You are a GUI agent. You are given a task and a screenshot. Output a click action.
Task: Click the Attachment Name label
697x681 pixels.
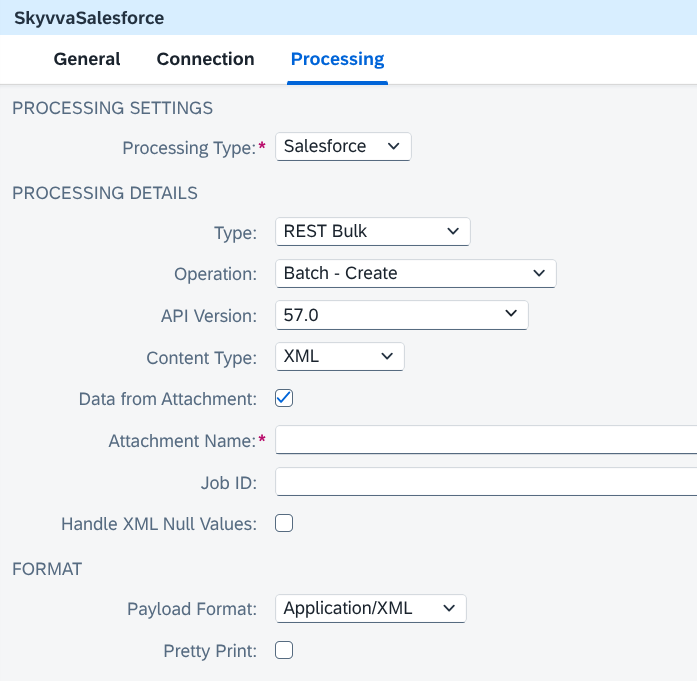click(x=182, y=441)
